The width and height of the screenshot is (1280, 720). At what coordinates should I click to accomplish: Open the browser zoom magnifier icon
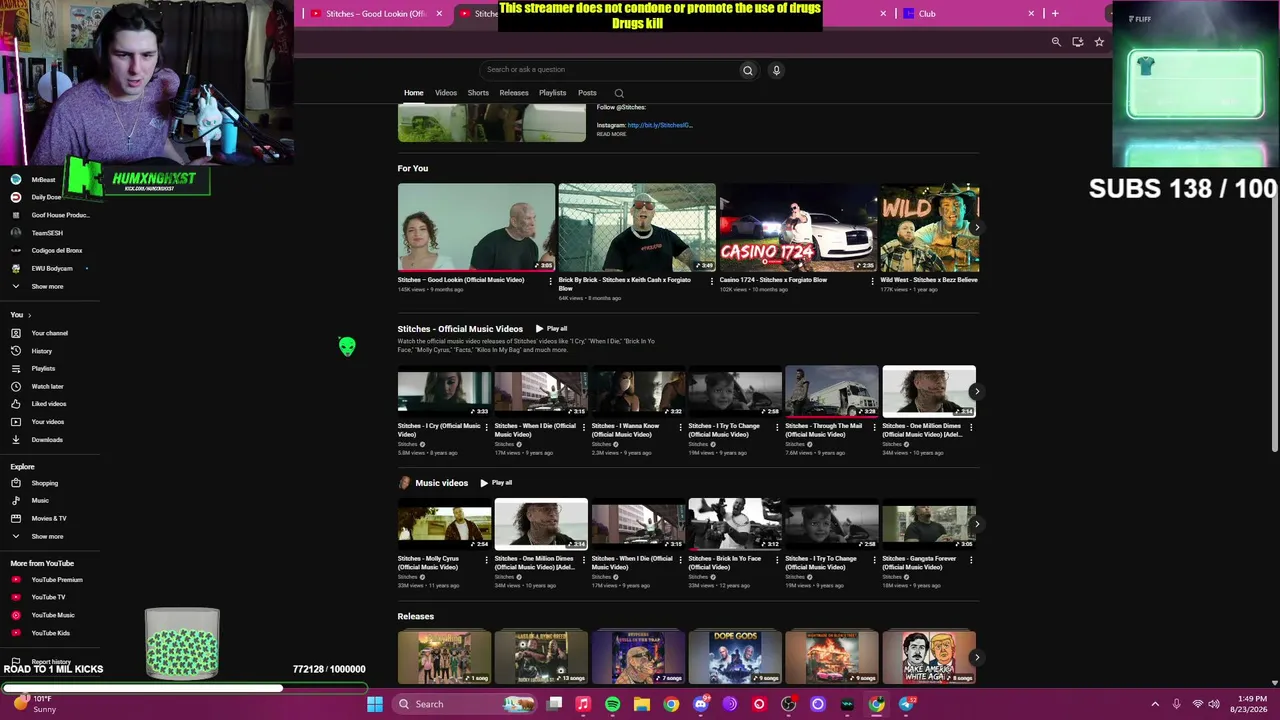[1056, 42]
